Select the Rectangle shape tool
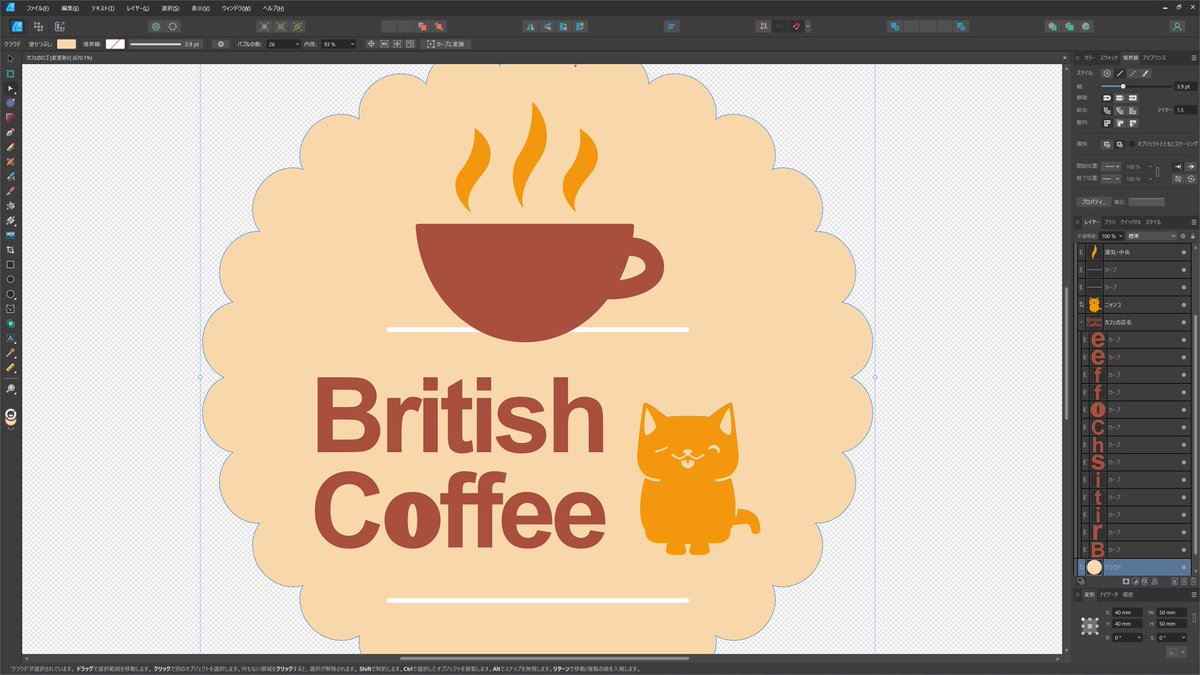Screen dimensions: 1200x675 [11, 264]
